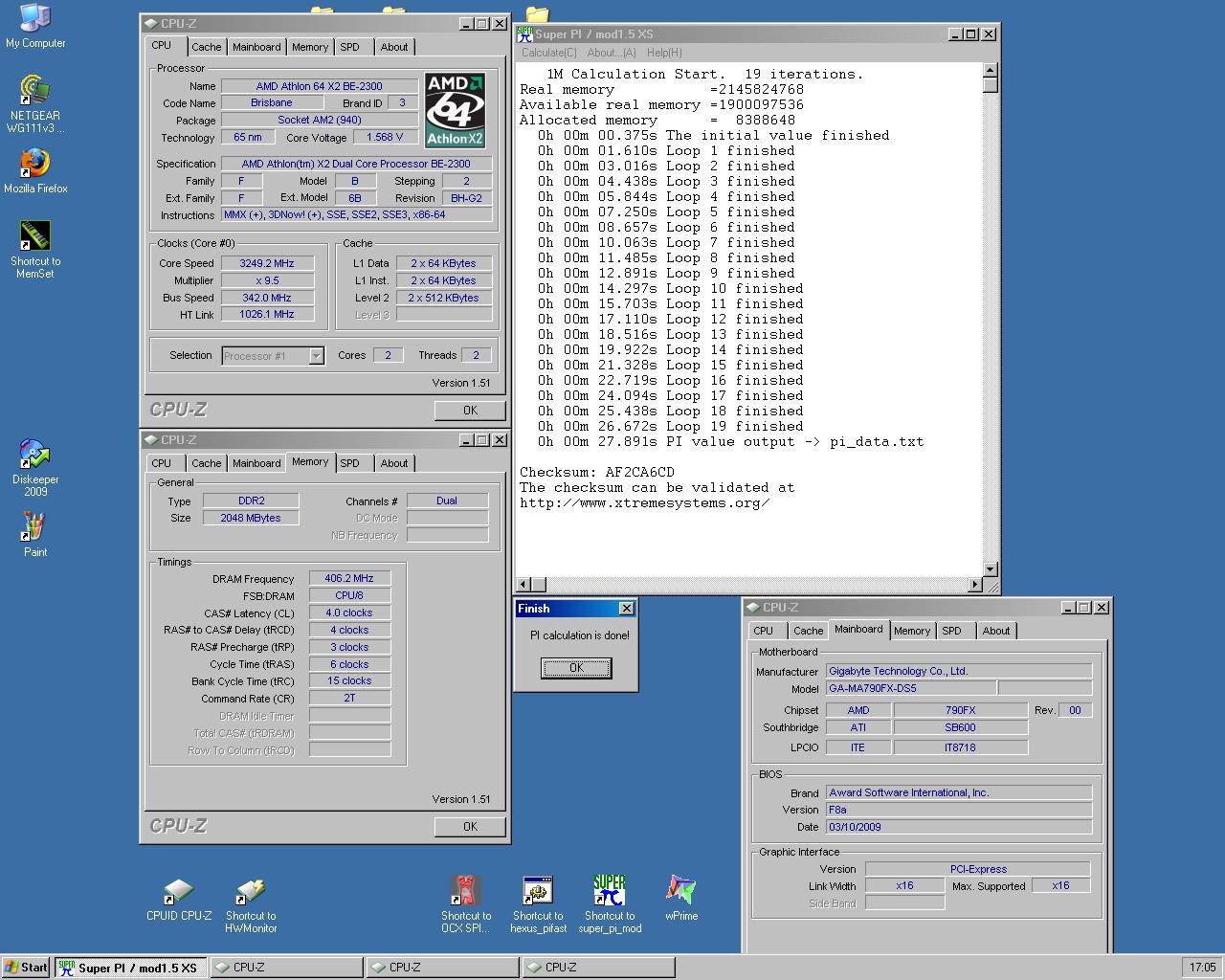This screenshot has height=980, width=1225.
Task: Click the Checksum: AF2CA6CD line
Action: click(x=597, y=472)
